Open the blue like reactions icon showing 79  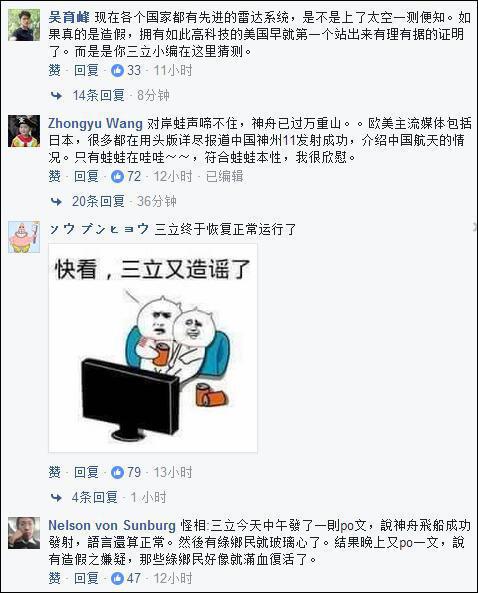coord(117,472)
